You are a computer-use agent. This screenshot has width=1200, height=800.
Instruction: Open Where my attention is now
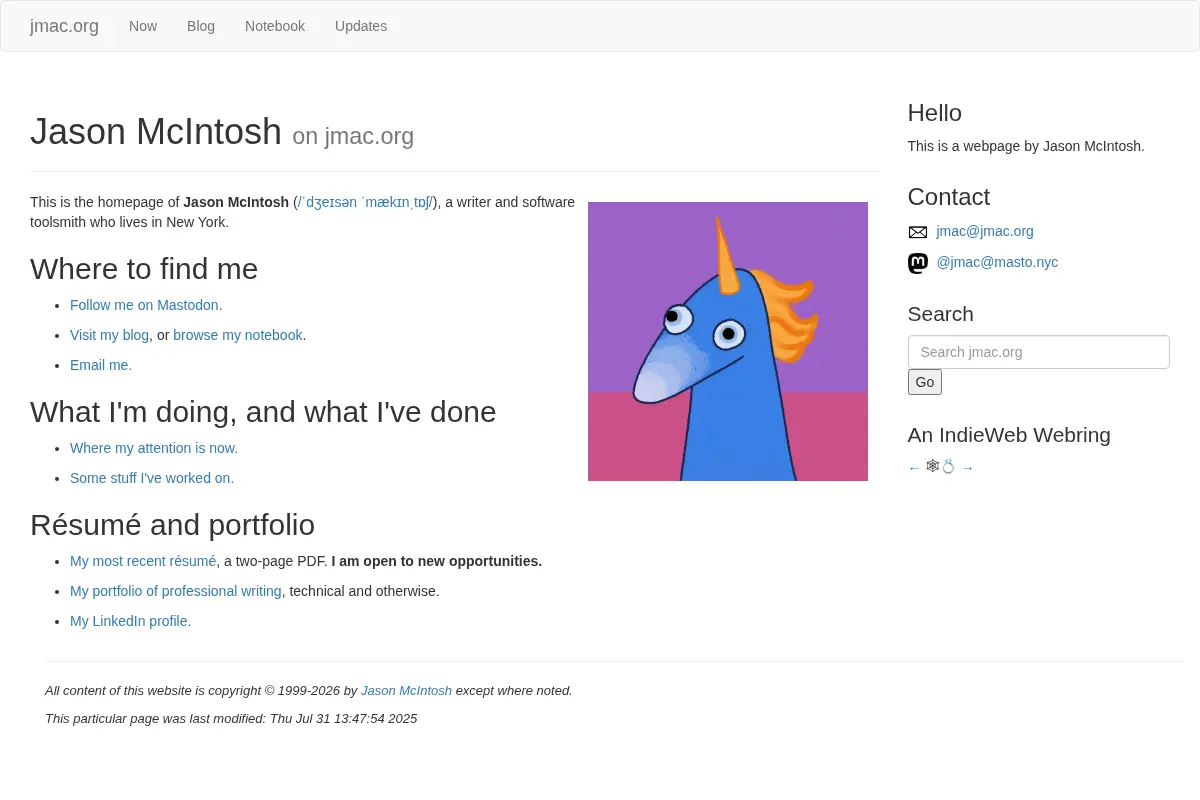coord(154,448)
